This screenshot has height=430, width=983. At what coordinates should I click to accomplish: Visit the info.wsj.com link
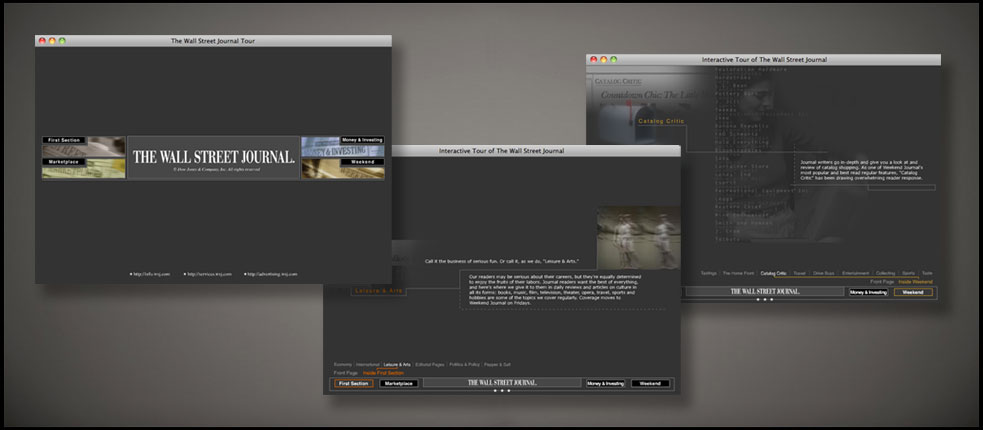[150, 273]
